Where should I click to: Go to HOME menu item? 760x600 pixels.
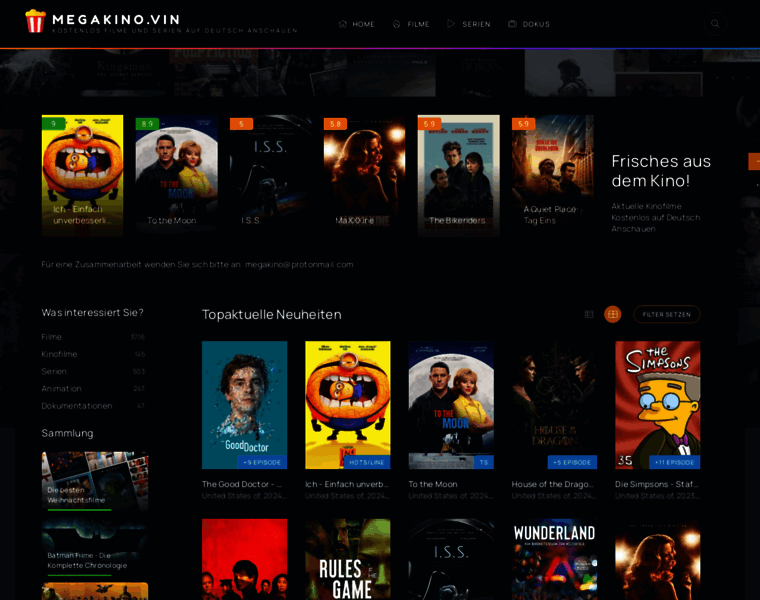pos(357,24)
